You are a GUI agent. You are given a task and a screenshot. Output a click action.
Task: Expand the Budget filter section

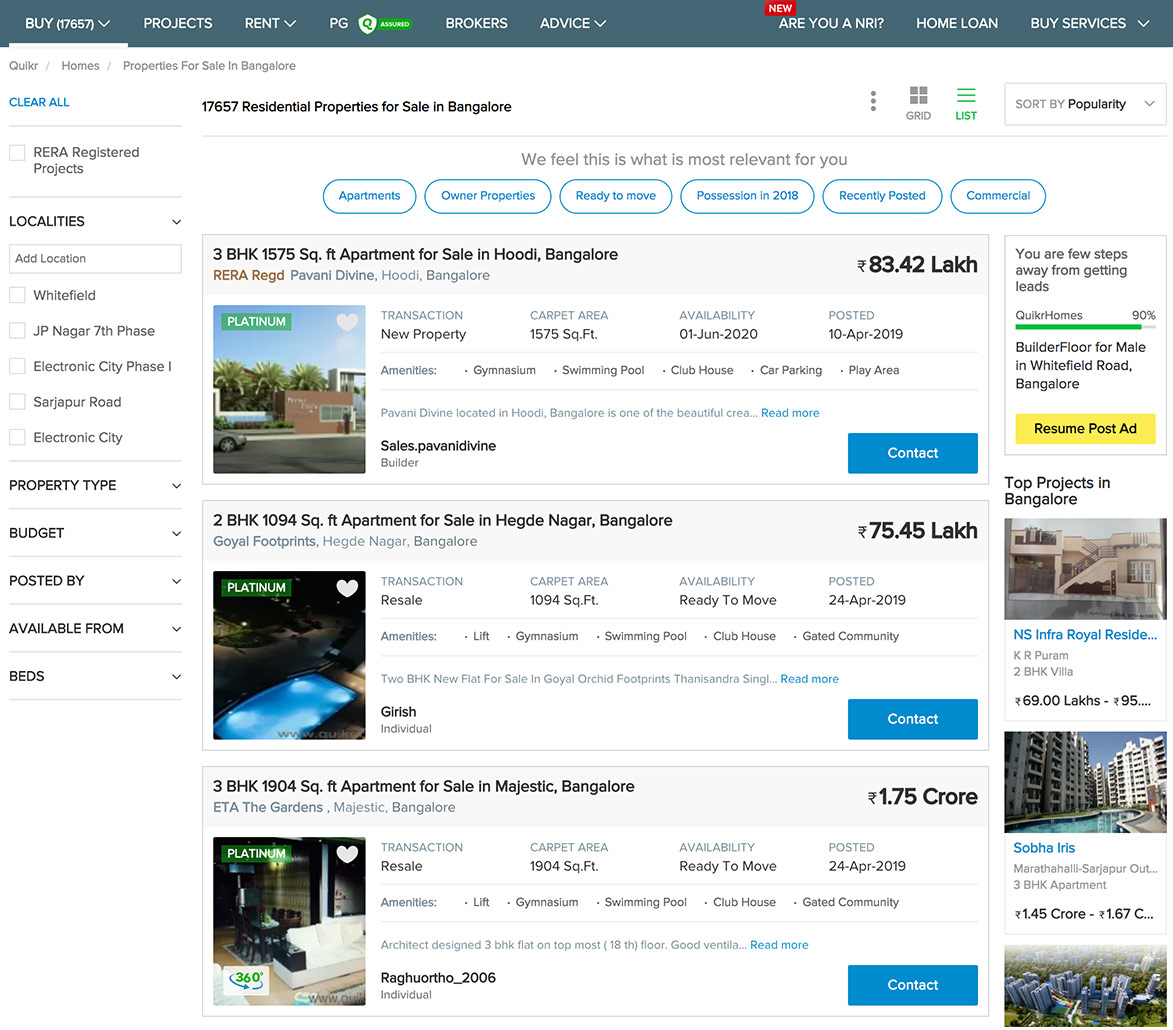[95, 533]
